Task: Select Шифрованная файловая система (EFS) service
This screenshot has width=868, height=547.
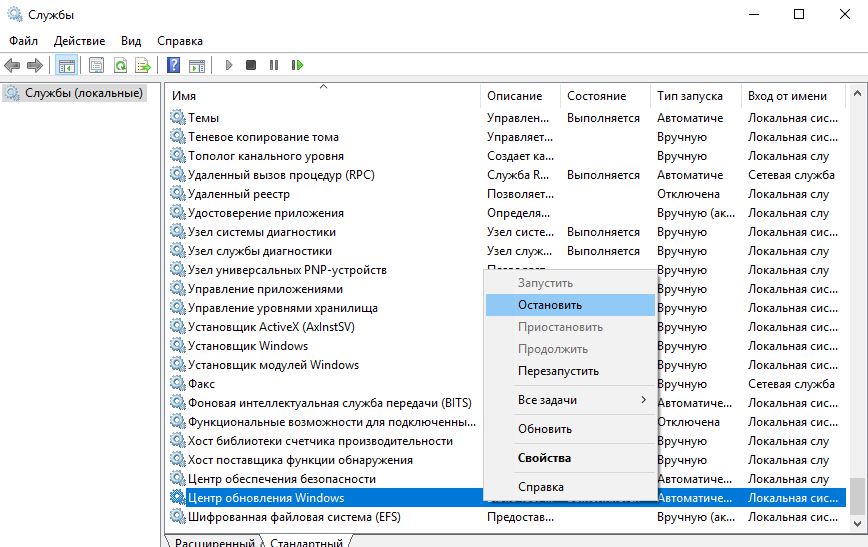Action: [x=294, y=517]
